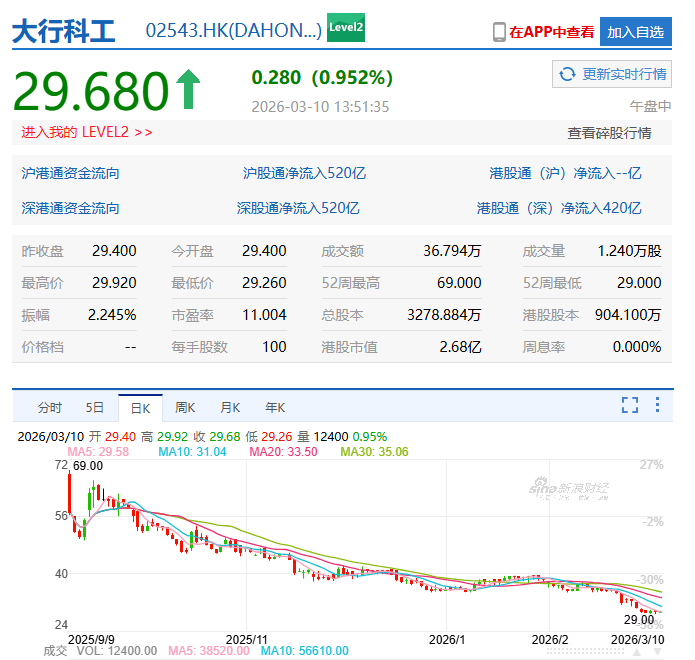Select the 月K chart tab
Screen dimensions: 695x660
pos(230,407)
